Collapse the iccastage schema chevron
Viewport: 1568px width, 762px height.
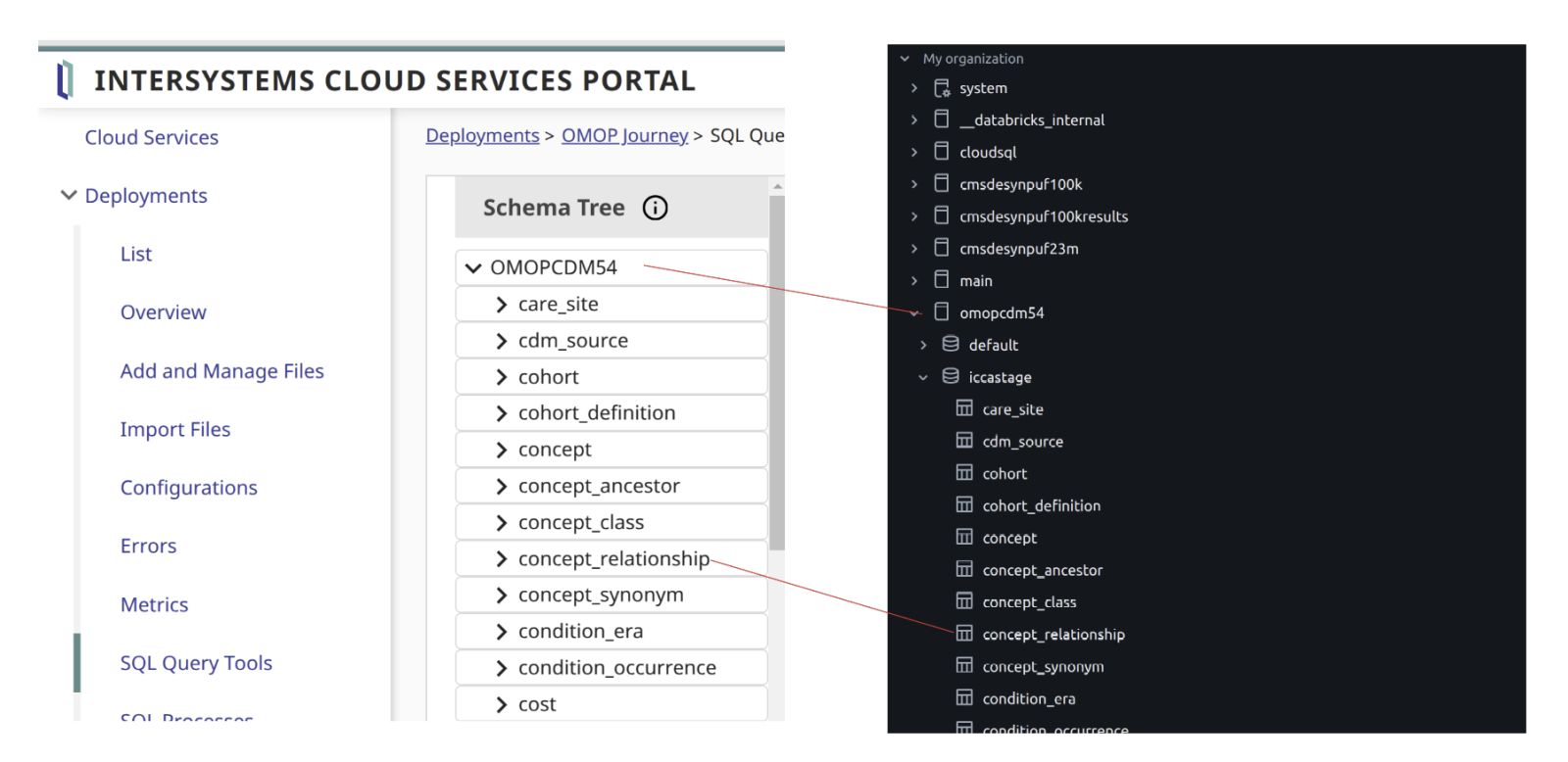pyautogui.click(x=923, y=377)
